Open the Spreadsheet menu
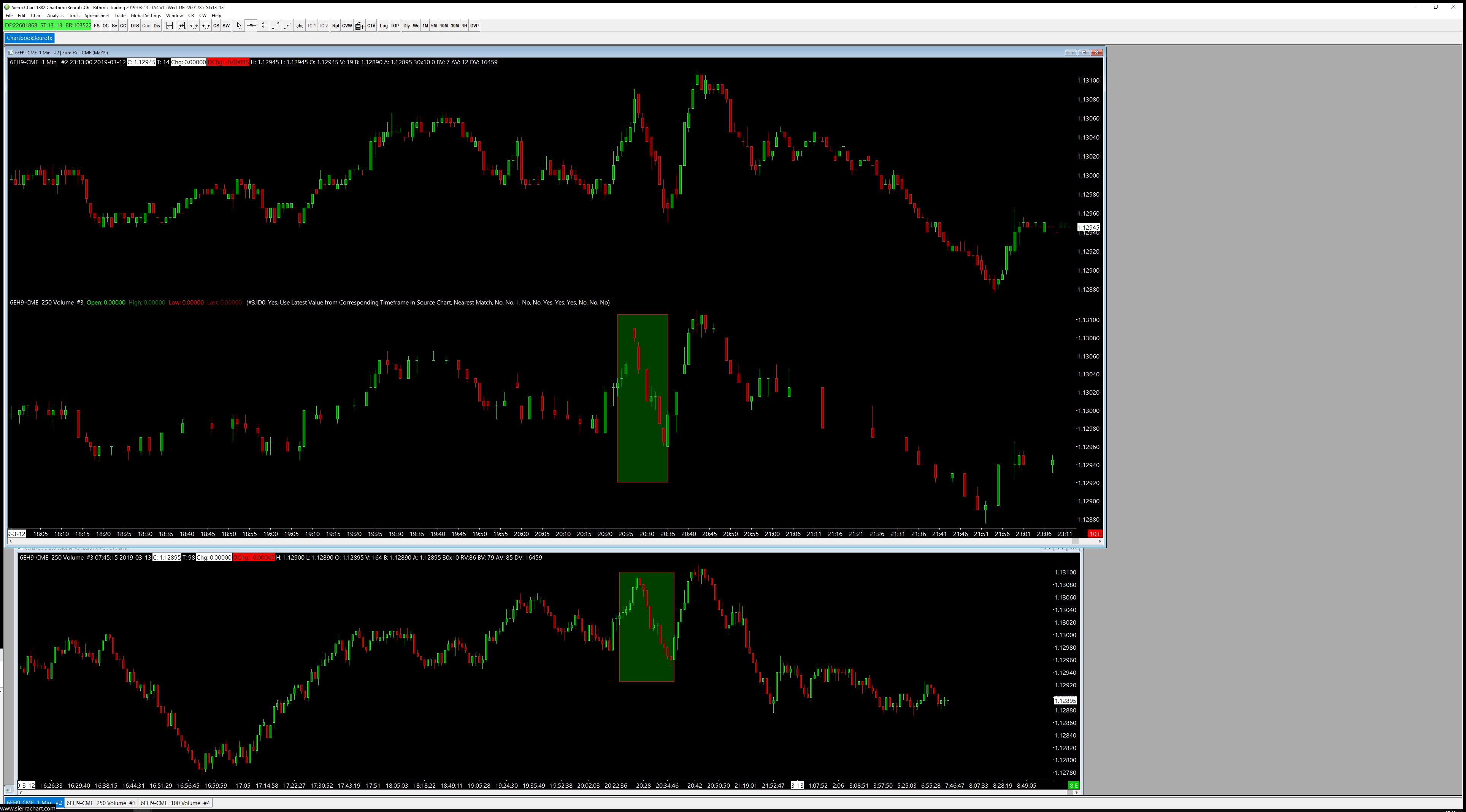Viewport: 1466px width, 812px height. 97,15
